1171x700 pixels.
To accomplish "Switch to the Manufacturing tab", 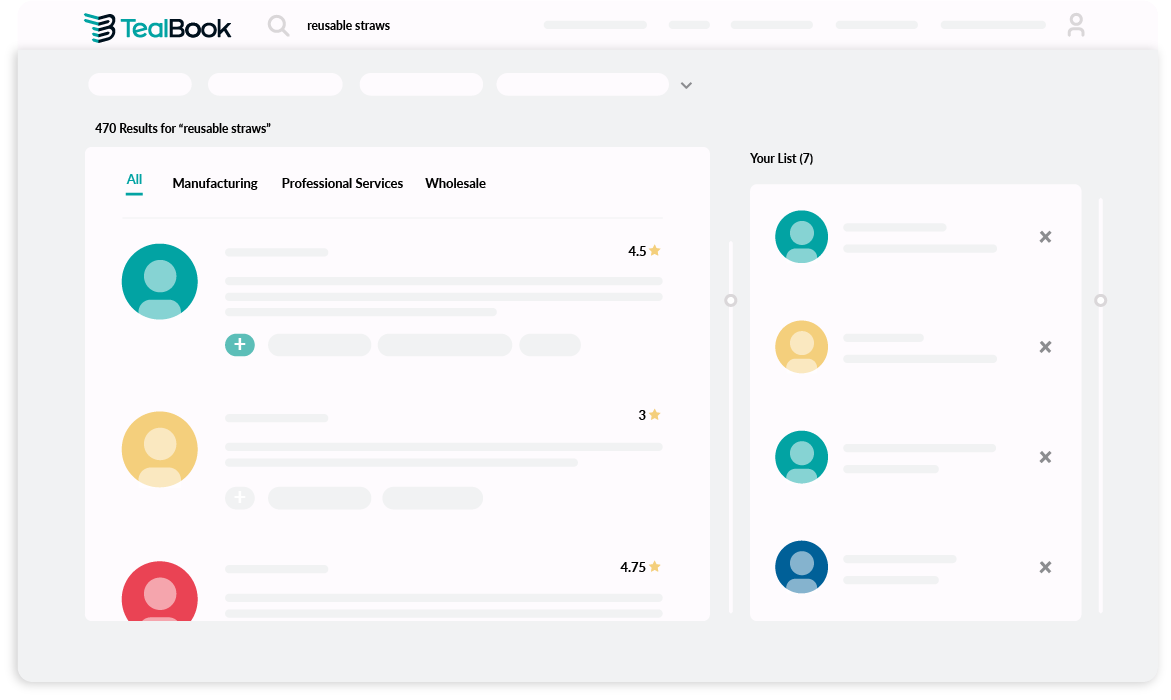I will pos(214,183).
